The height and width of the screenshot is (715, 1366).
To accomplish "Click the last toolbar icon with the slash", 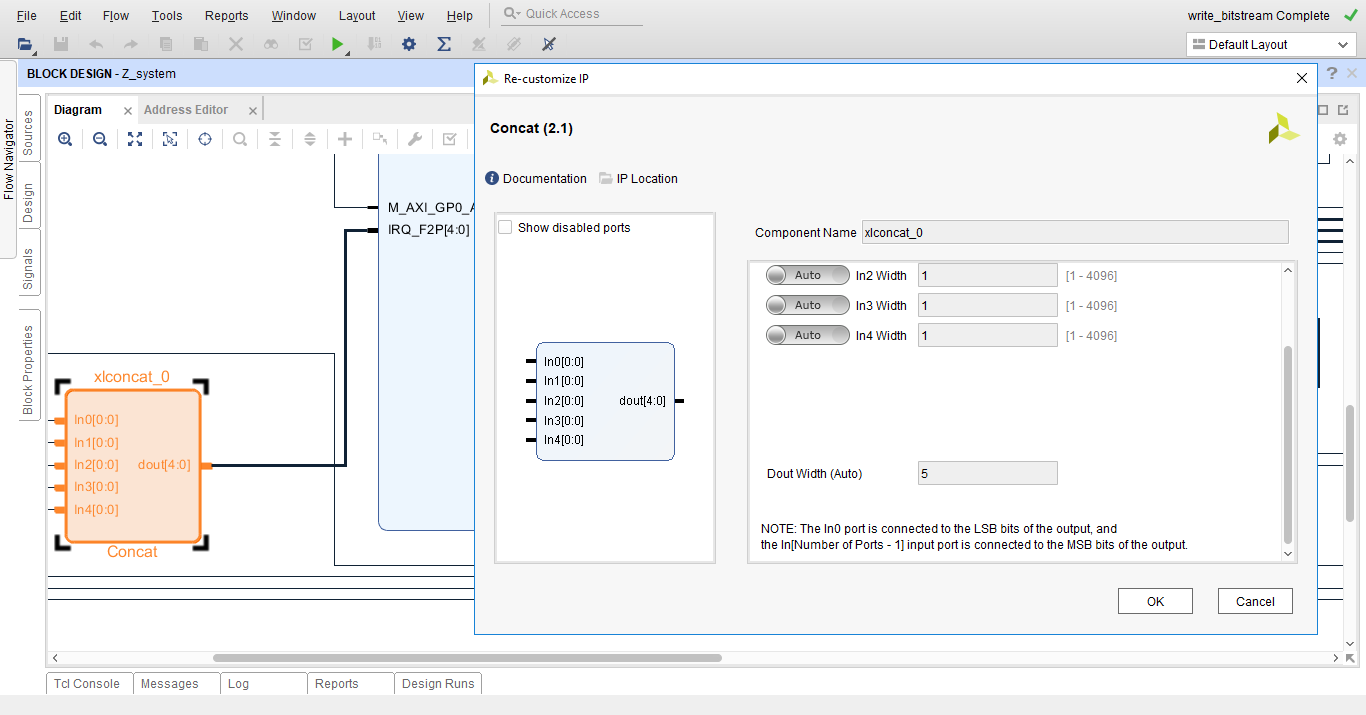I will coord(548,44).
